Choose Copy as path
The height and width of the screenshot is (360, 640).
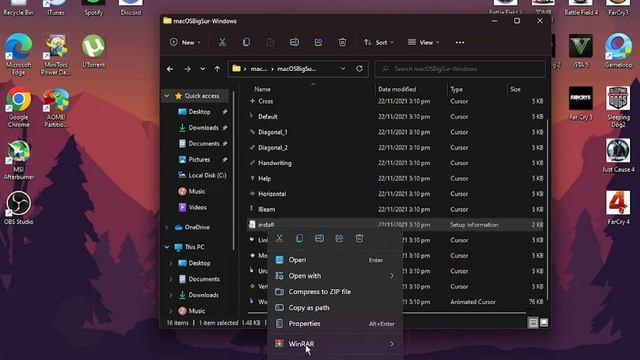(335, 308)
